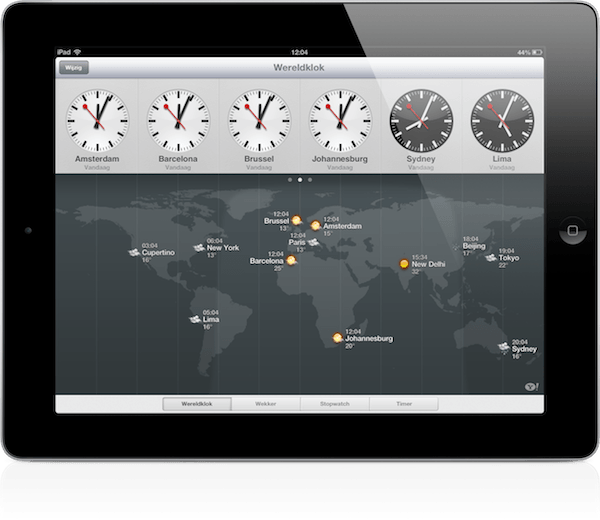Screen dimensions: 600x520
Task: Tap the Amsterdam sun weather icon
Action: point(316,225)
